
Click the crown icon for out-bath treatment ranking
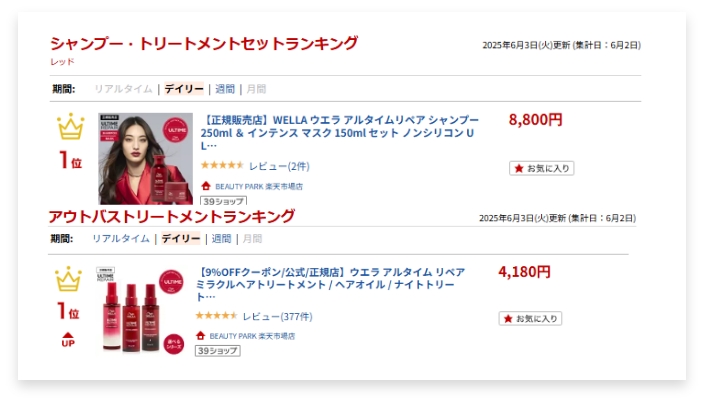click(x=68, y=279)
